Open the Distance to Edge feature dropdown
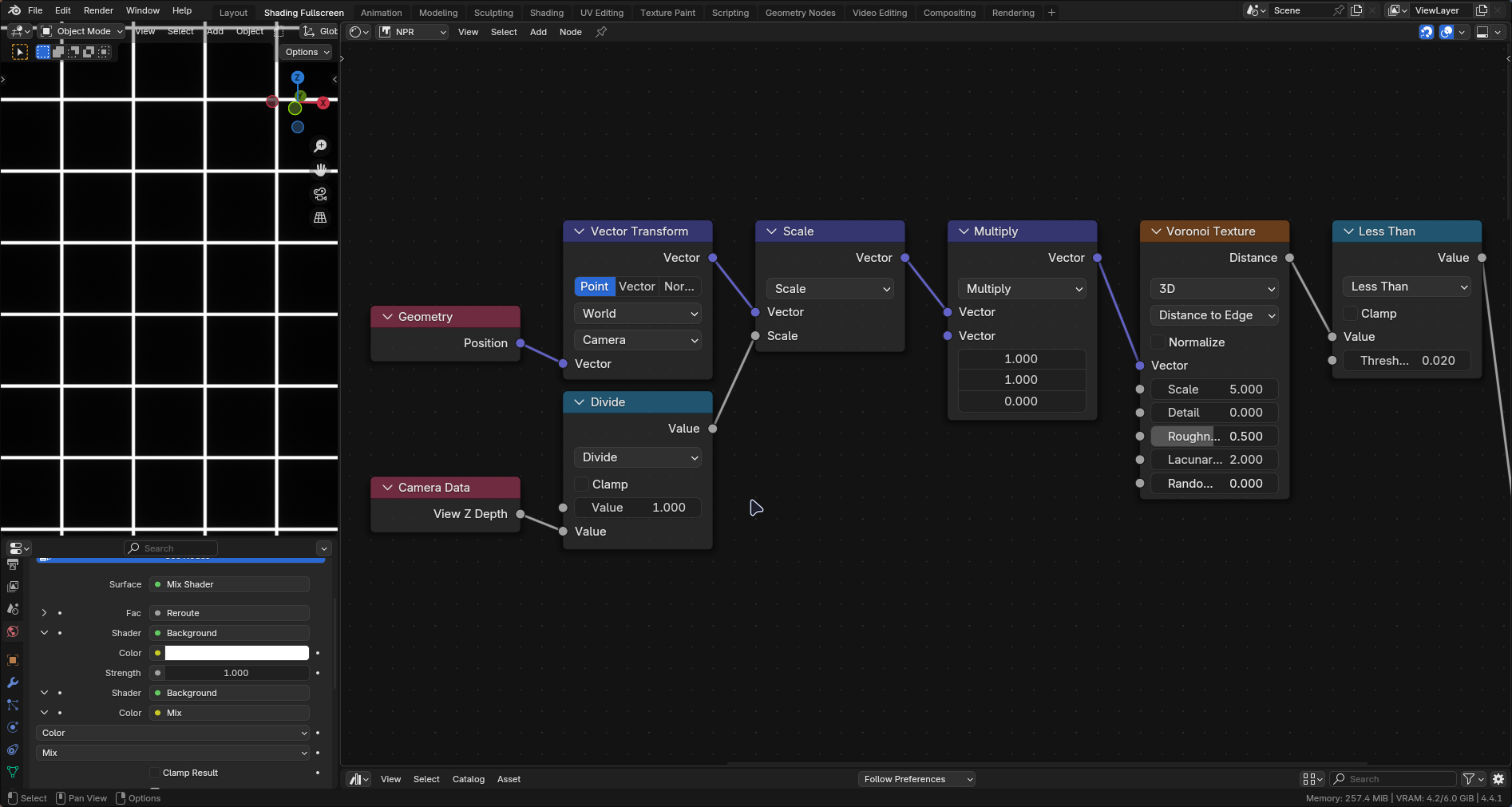1512x807 pixels. [x=1214, y=315]
